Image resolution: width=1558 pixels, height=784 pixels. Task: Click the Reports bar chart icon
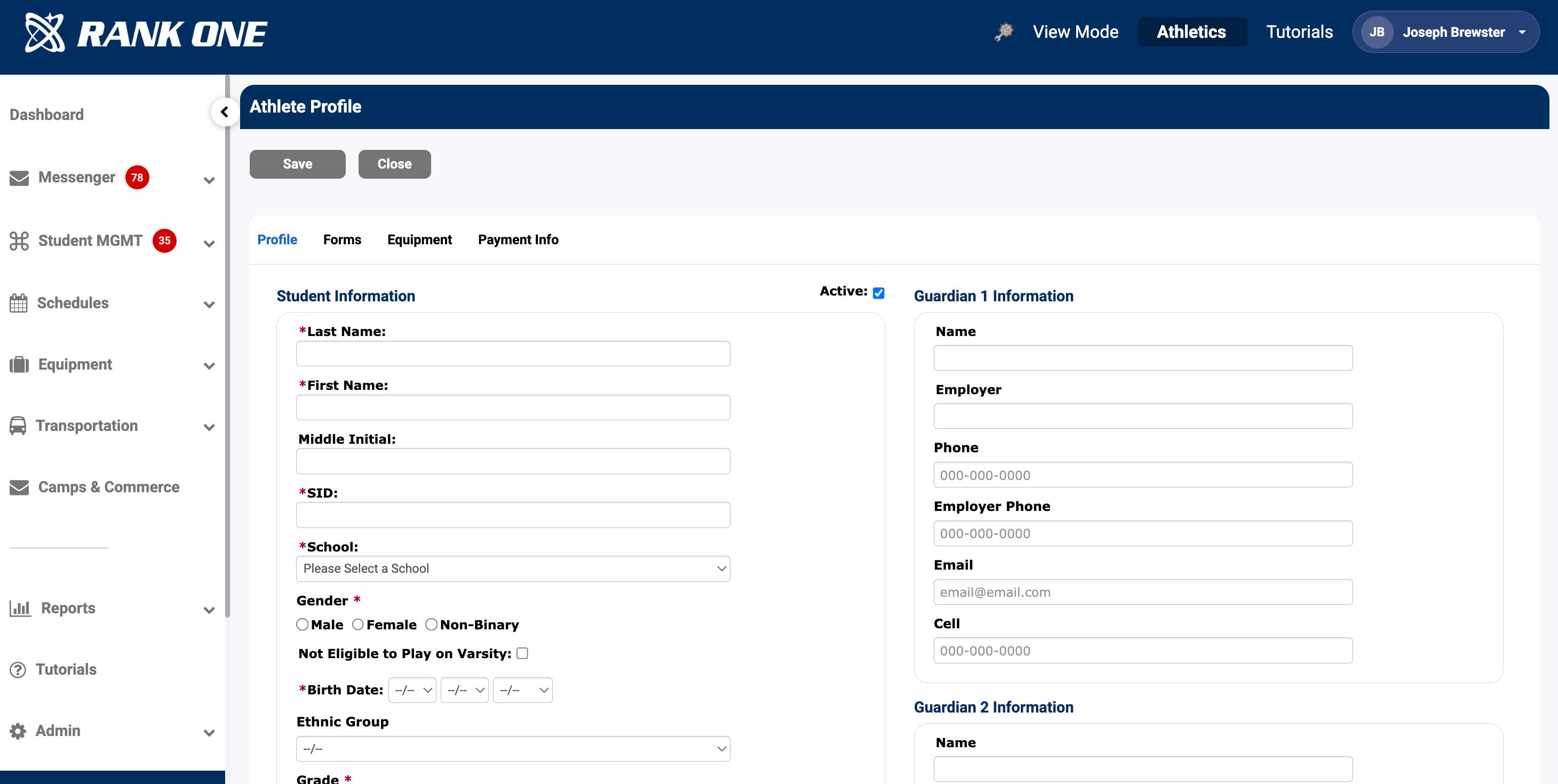tap(20, 608)
